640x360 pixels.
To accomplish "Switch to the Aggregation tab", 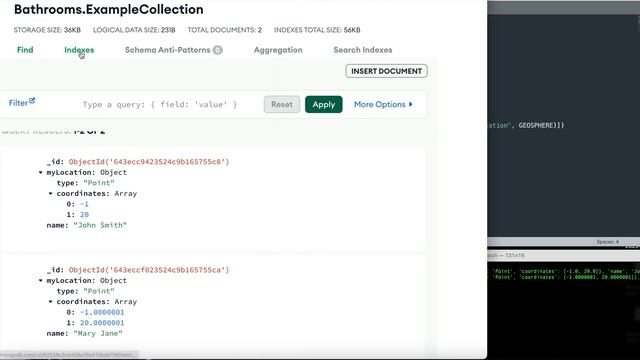I will tap(278, 50).
